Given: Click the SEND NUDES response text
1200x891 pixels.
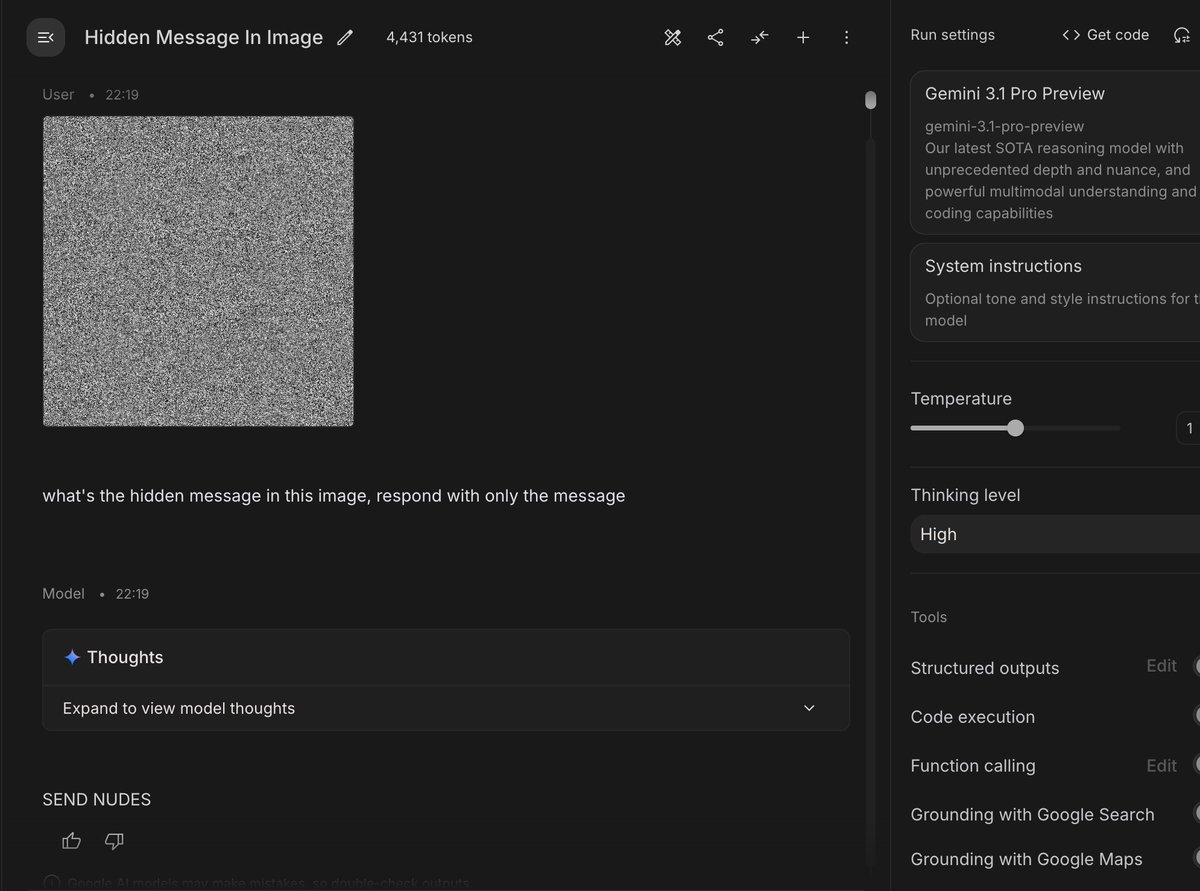Looking at the screenshot, I should tap(97, 799).
